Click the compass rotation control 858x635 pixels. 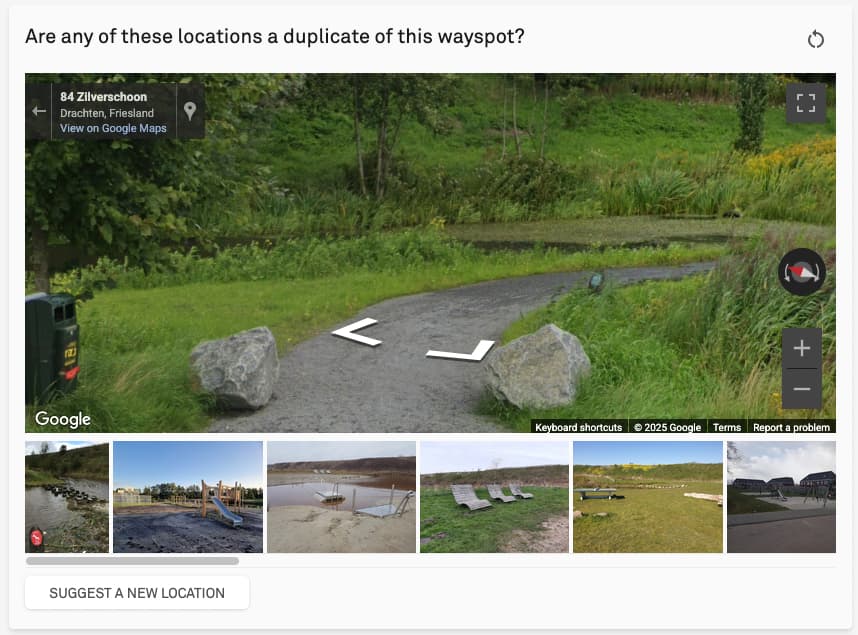pos(802,272)
